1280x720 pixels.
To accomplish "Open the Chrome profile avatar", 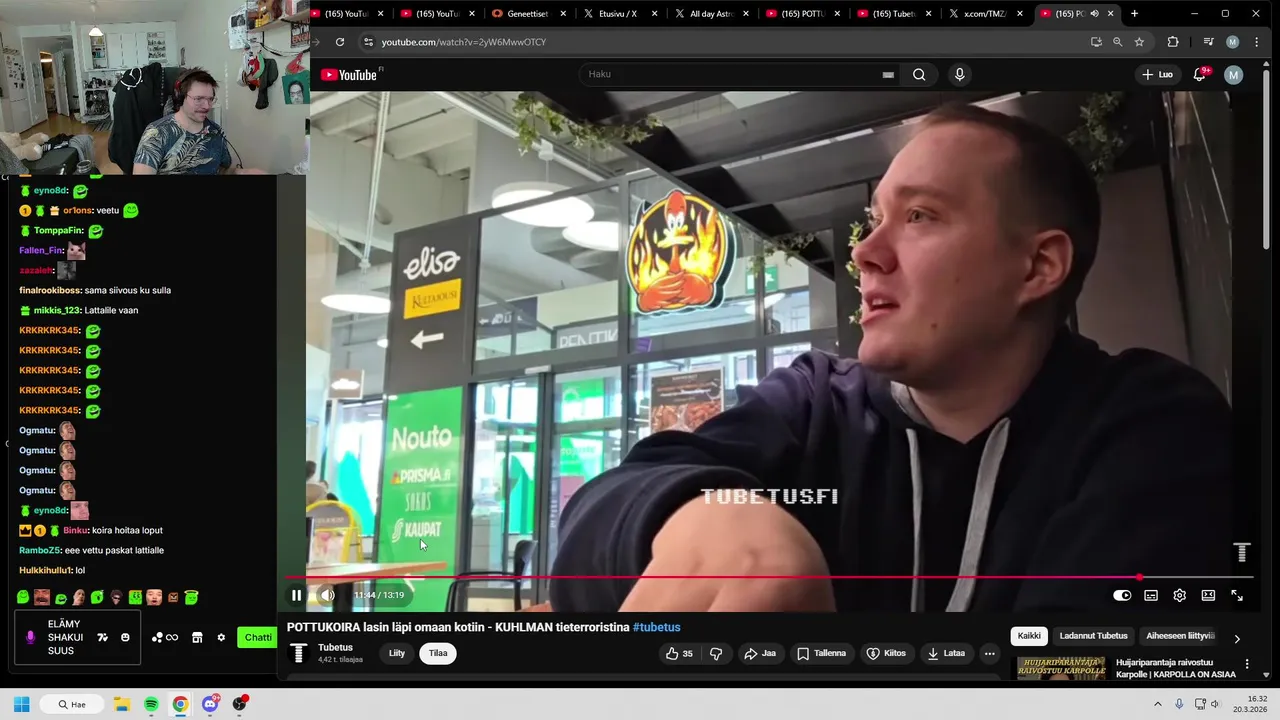I will click(1232, 42).
